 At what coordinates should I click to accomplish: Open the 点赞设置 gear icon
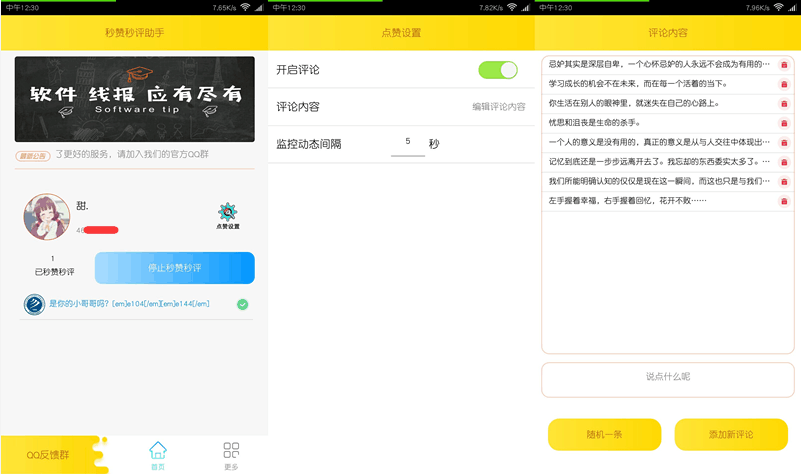(227, 213)
